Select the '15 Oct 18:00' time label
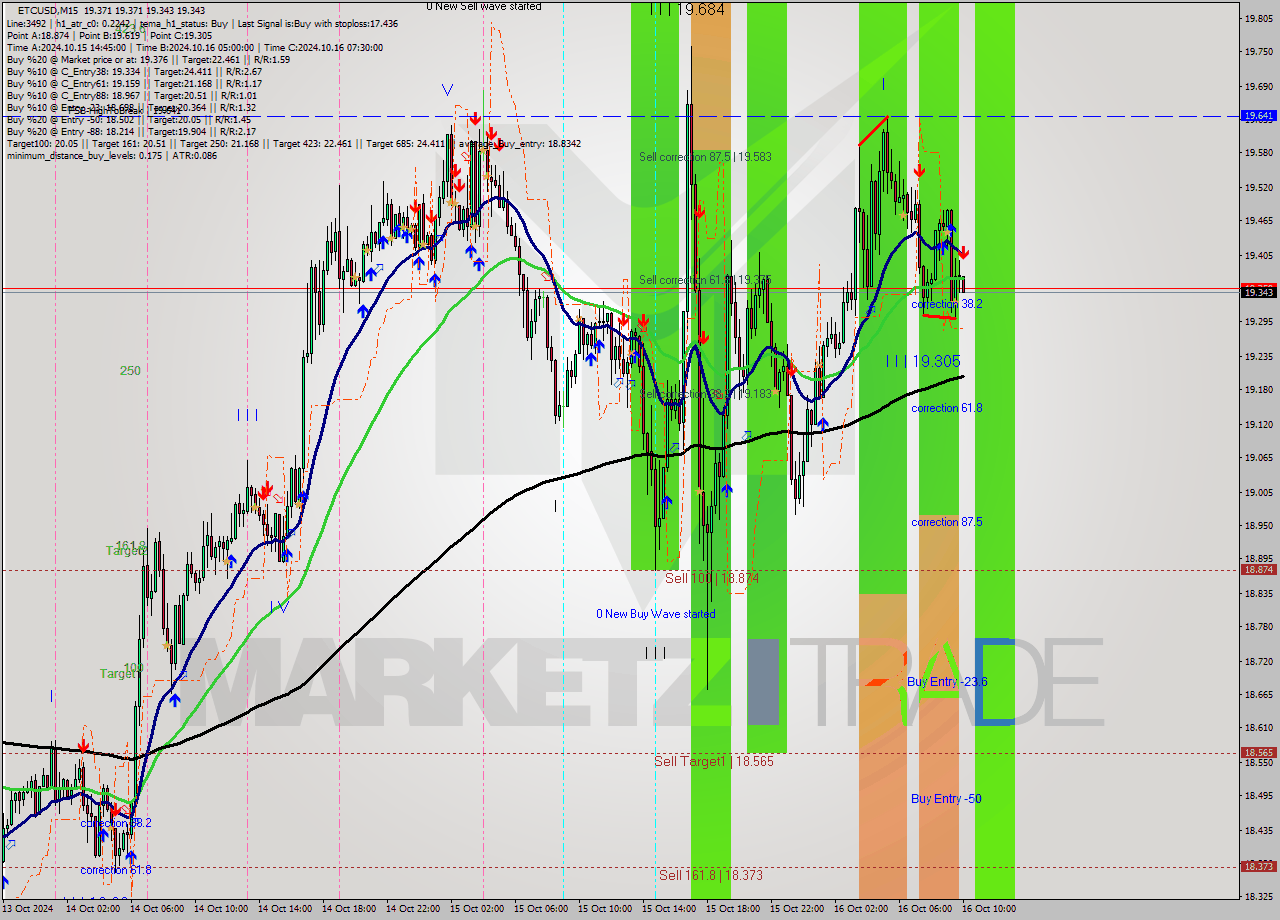Screen dimensions: 1280x920 [734, 909]
